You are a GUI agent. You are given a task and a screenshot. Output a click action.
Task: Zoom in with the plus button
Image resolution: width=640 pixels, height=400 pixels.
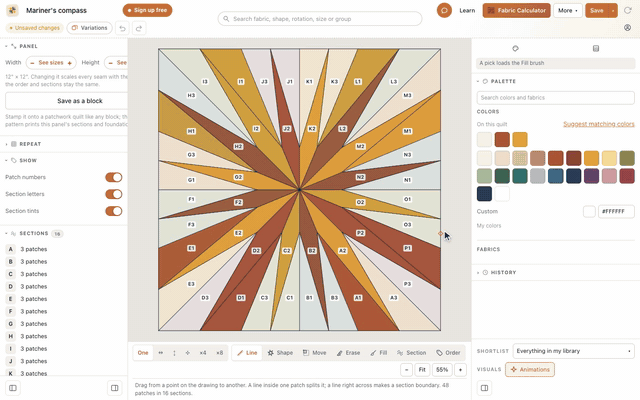click(x=460, y=370)
